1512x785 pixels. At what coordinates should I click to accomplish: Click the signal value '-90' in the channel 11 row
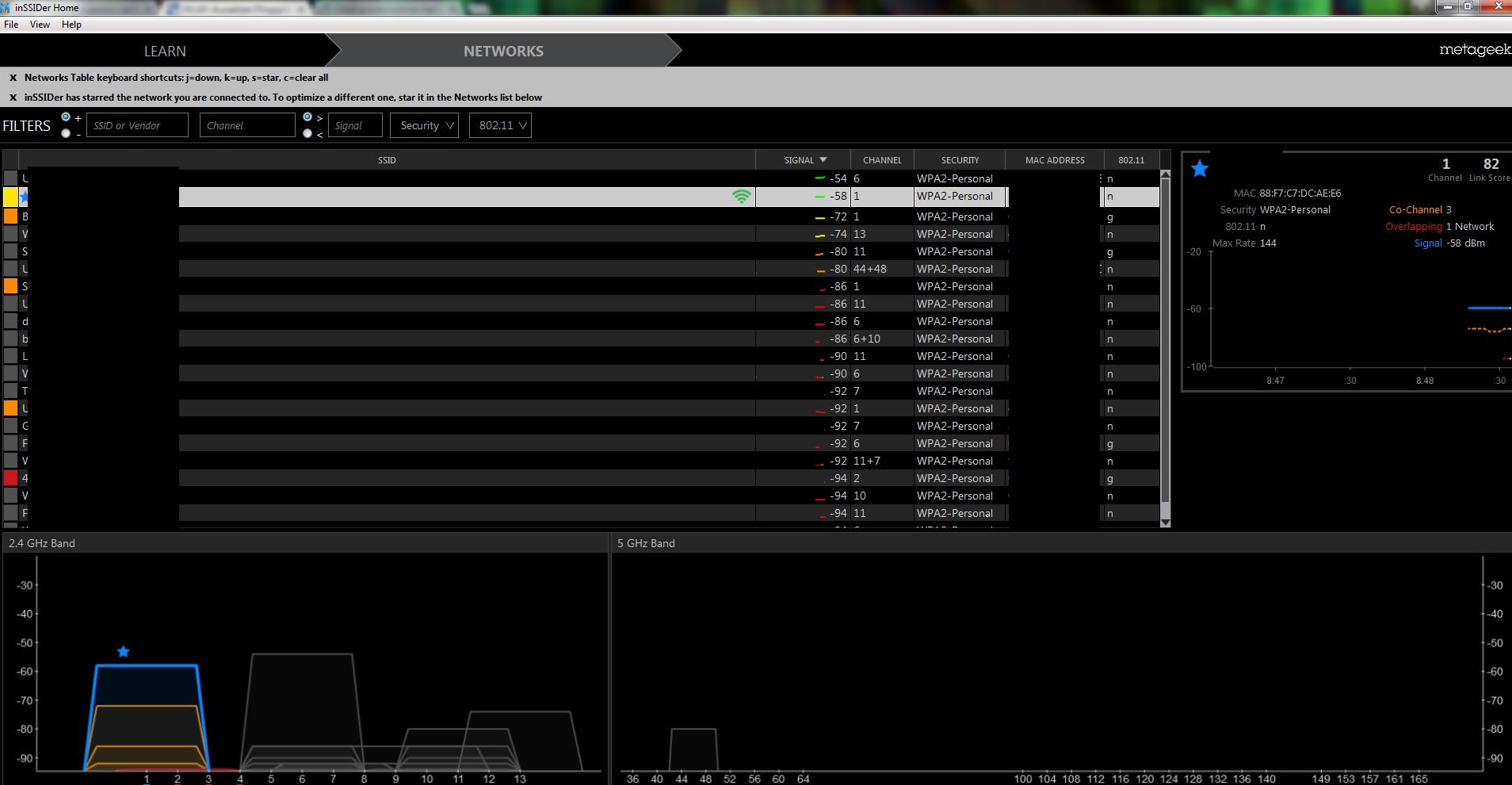tap(838, 356)
